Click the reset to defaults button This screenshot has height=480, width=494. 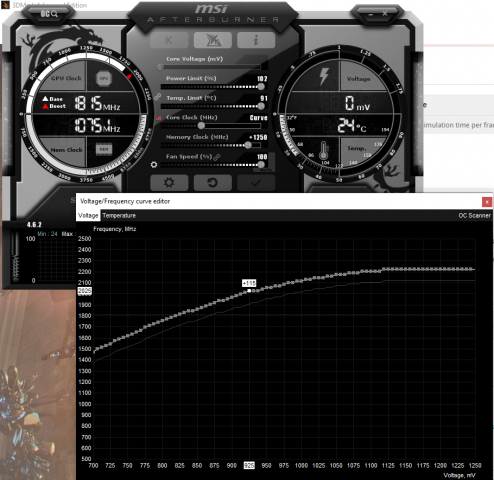coord(213,183)
